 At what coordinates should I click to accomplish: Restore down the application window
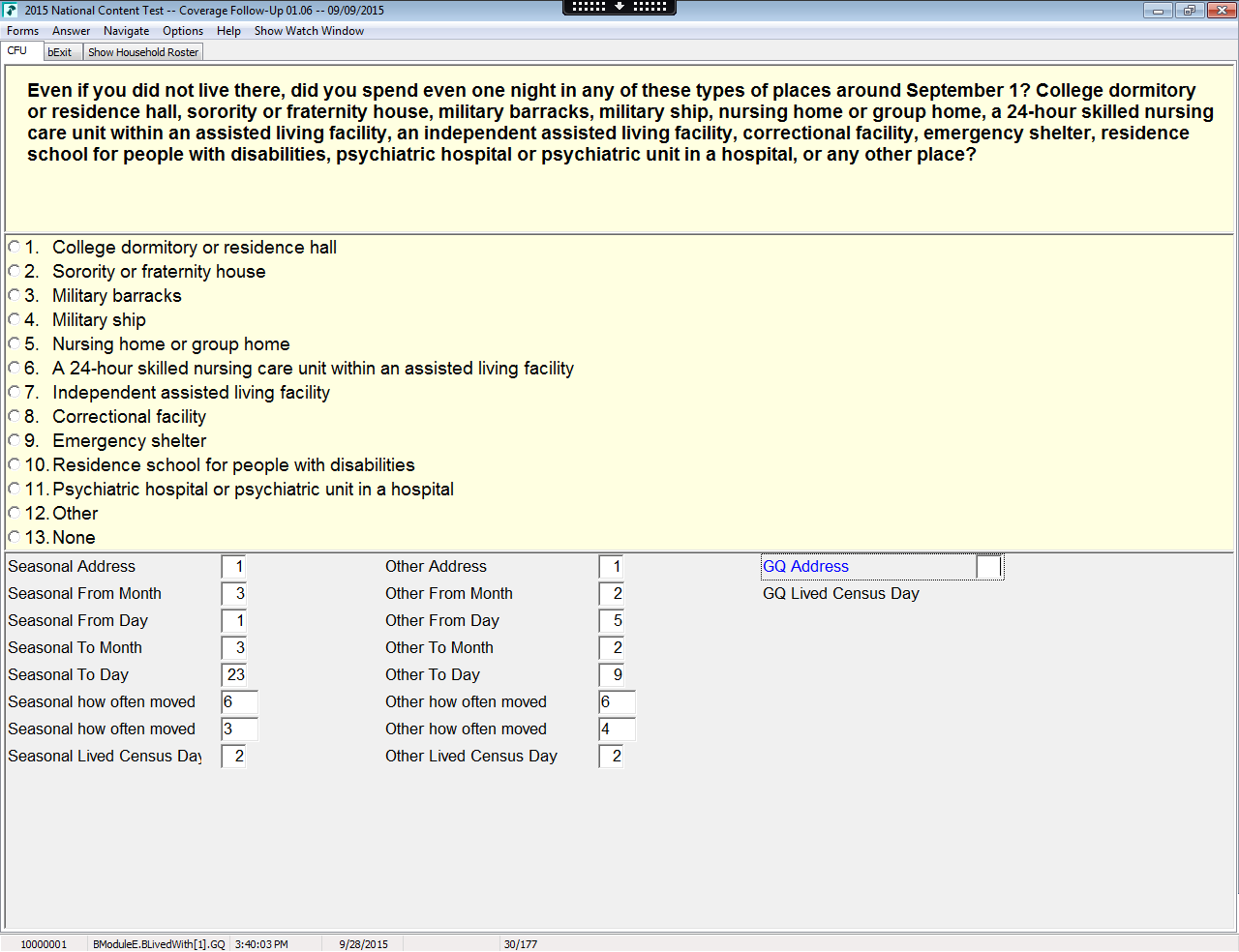(x=1189, y=11)
